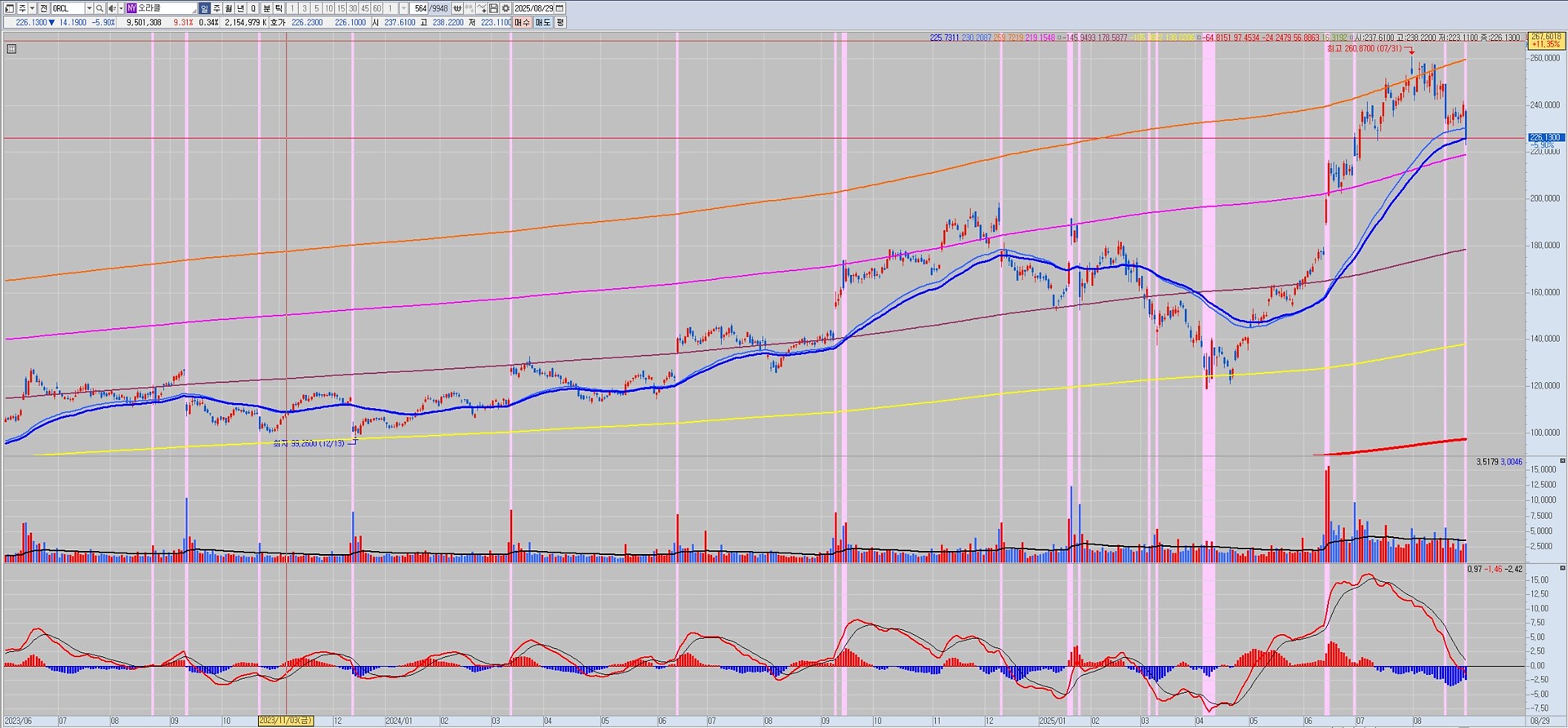Image resolution: width=1568 pixels, height=728 pixels.
Task: Click the small square icon at chart top-left
Action: [11, 49]
